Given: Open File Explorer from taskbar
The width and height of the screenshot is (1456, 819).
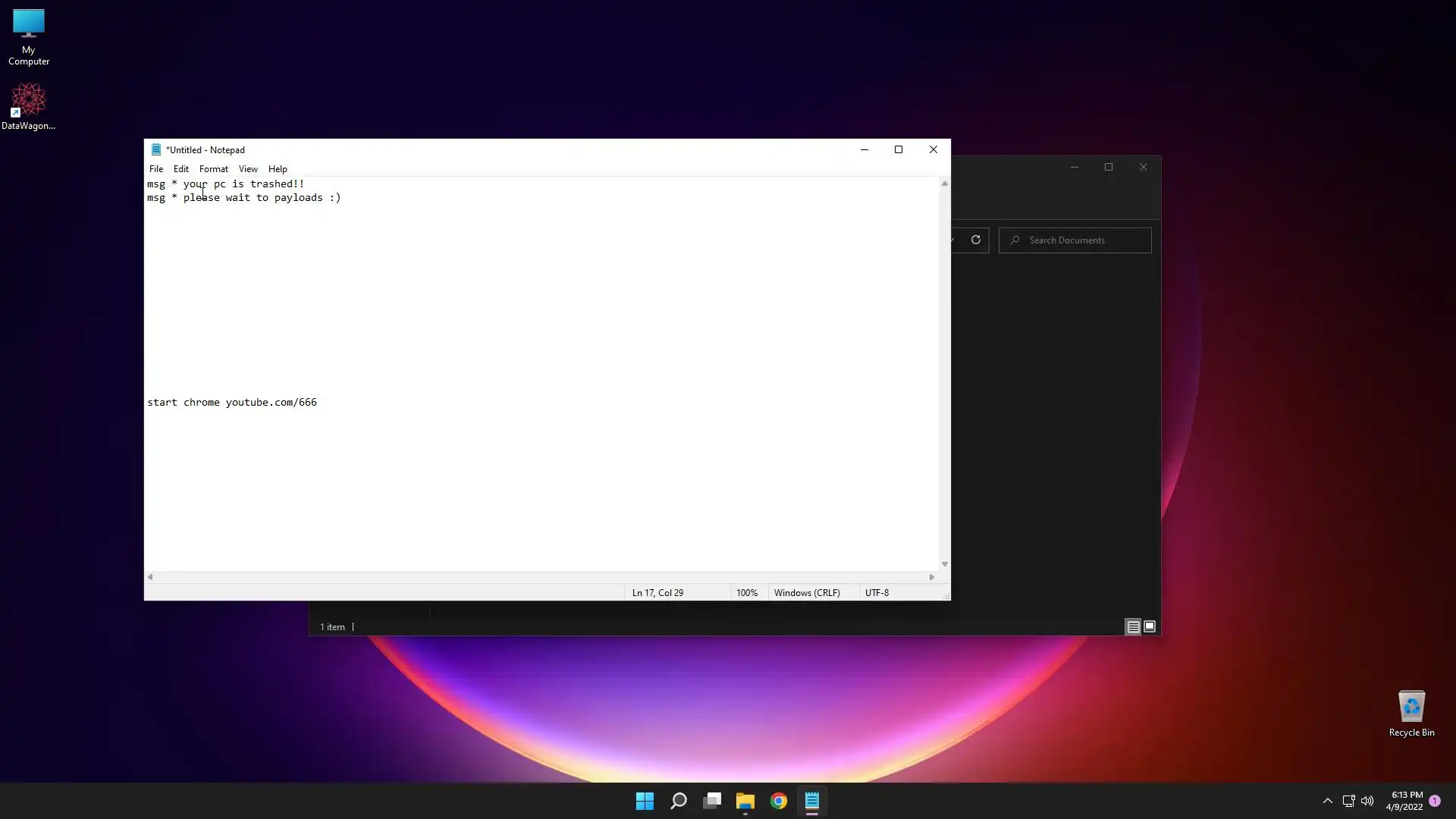Looking at the screenshot, I should [x=745, y=801].
